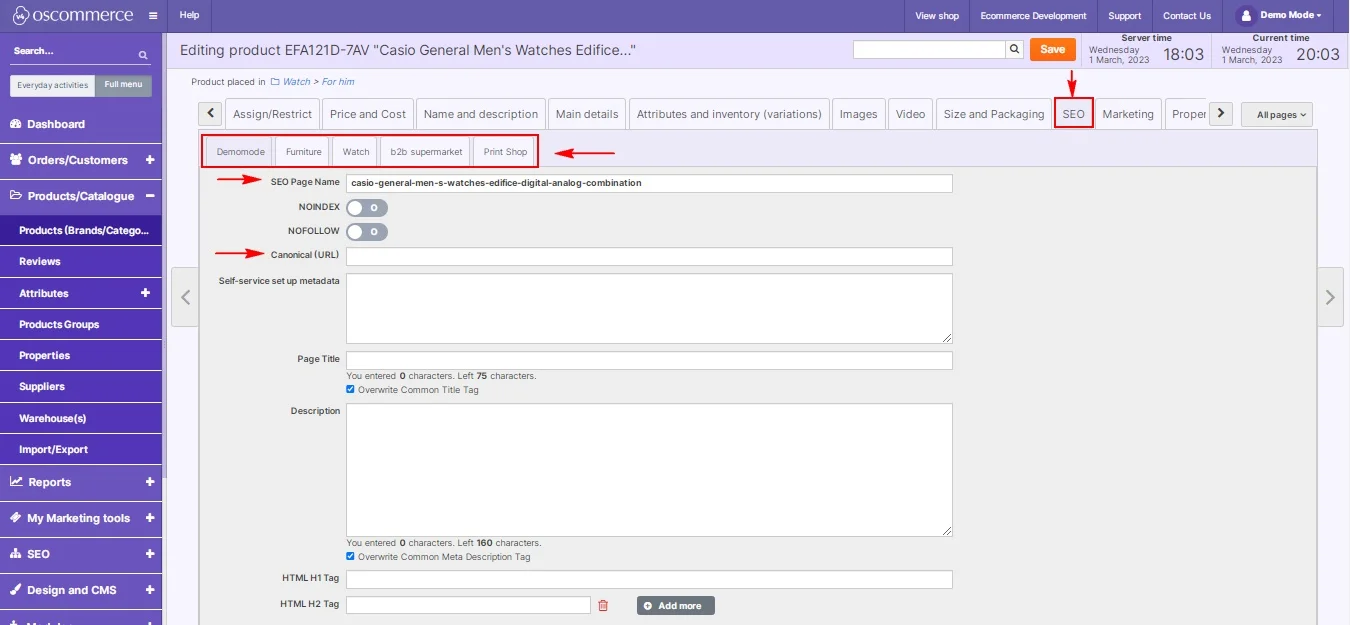1350x625 pixels.
Task: Click the Watch category folder icon in breadcrumb
Action: [x=275, y=82]
